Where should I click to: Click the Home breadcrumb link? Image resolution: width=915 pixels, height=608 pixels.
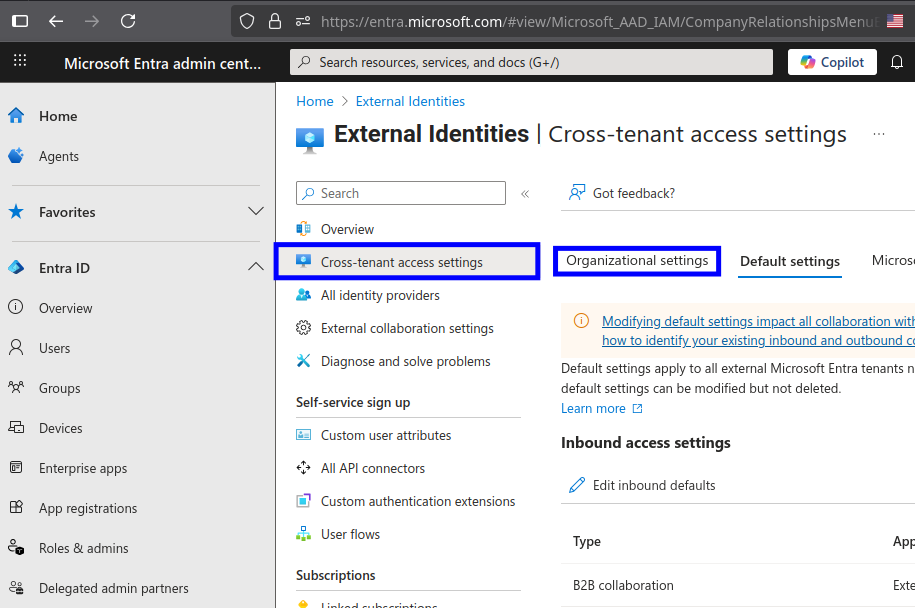tap(315, 102)
